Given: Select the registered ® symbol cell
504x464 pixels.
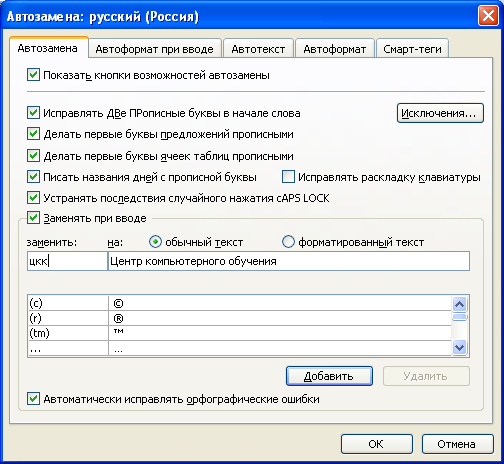Looking at the screenshot, I should (x=280, y=318).
